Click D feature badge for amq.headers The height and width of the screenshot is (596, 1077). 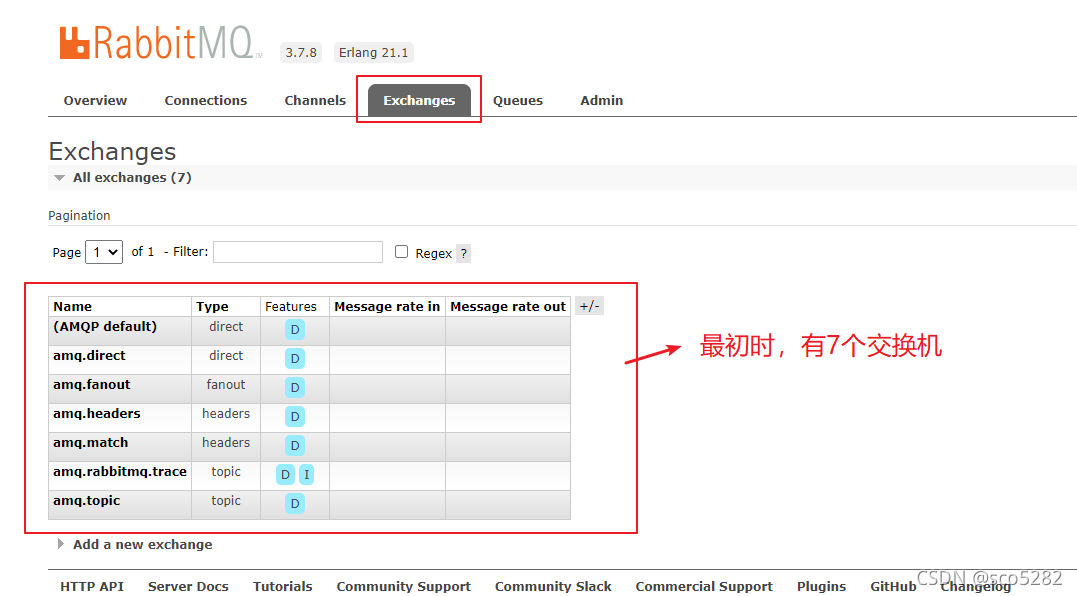[295, 416]
